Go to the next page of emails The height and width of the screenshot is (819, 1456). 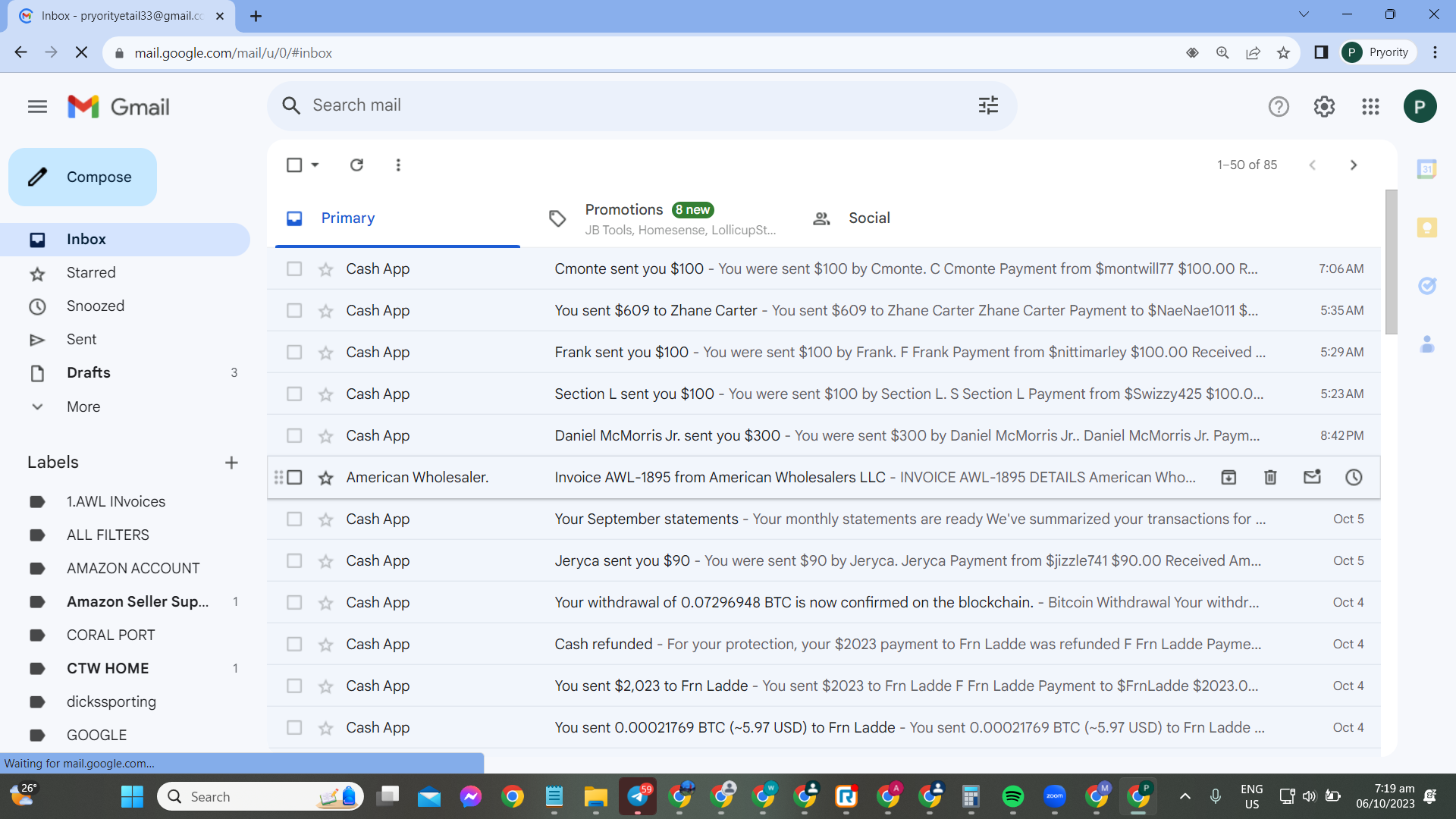coord(1354,165)
